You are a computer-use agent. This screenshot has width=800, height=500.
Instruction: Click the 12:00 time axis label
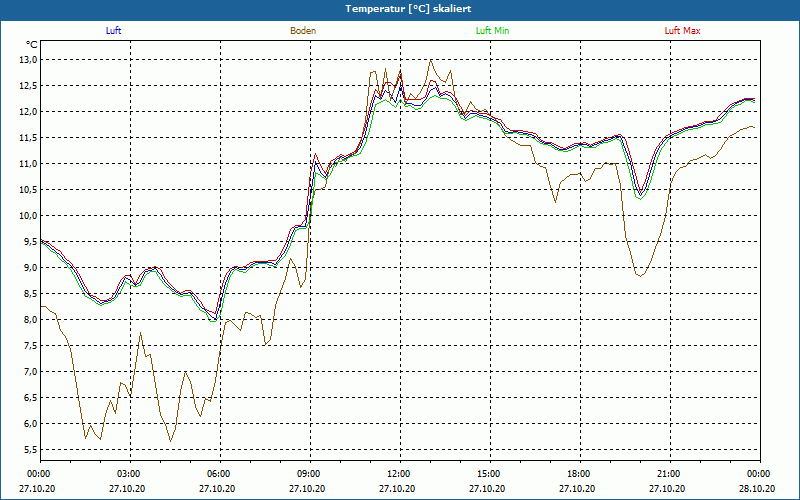[397, 474]
